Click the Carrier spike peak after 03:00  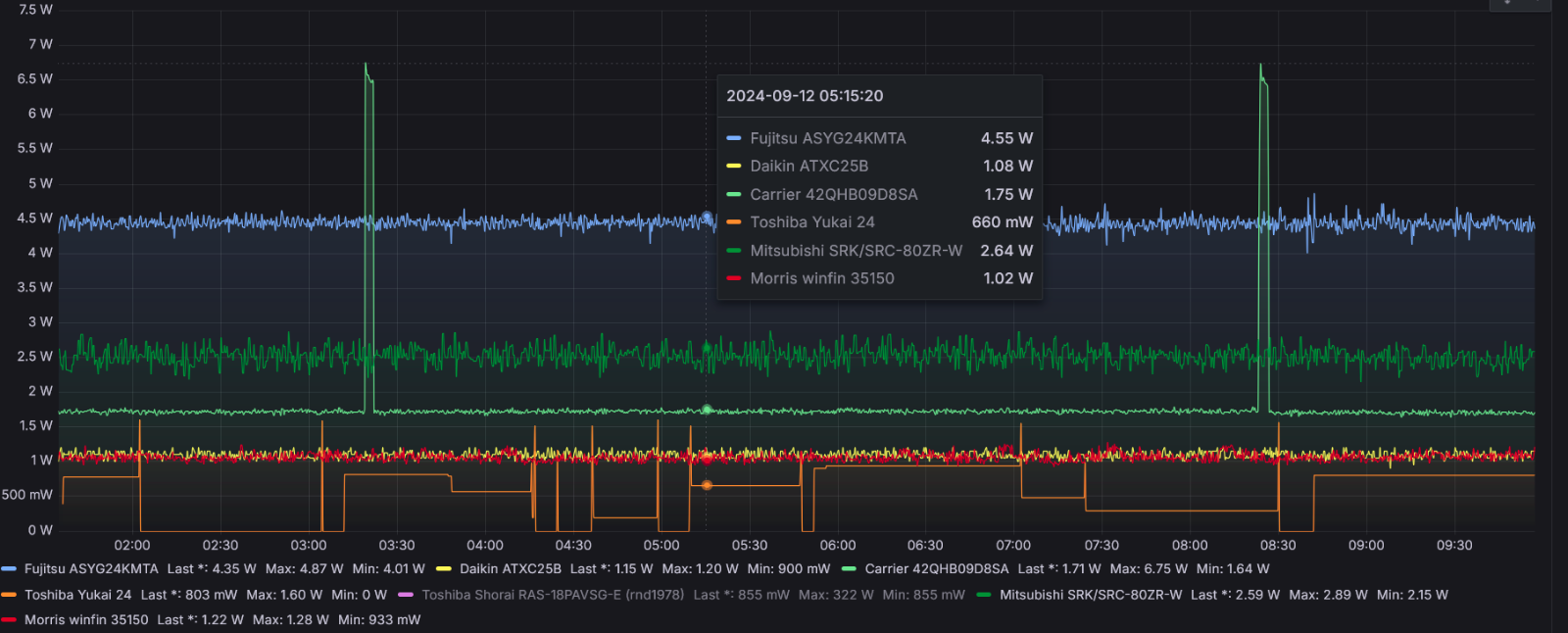(x=366, y=65)
